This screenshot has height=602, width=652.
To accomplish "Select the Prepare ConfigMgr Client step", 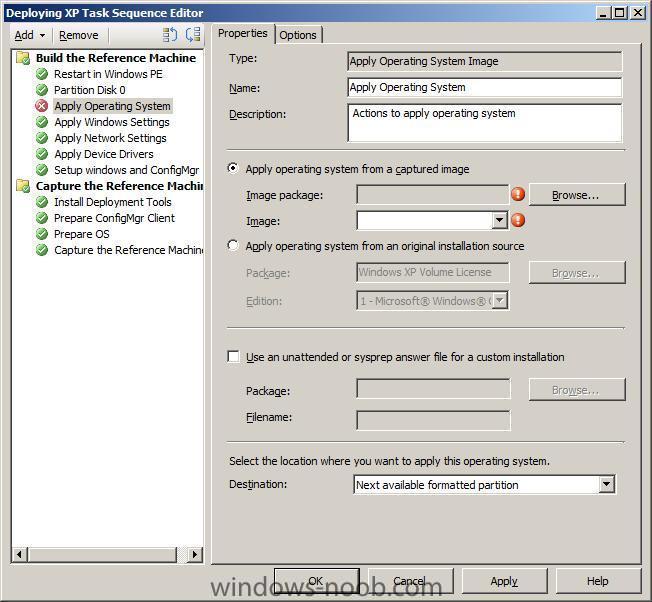I will tap(114, 218).
